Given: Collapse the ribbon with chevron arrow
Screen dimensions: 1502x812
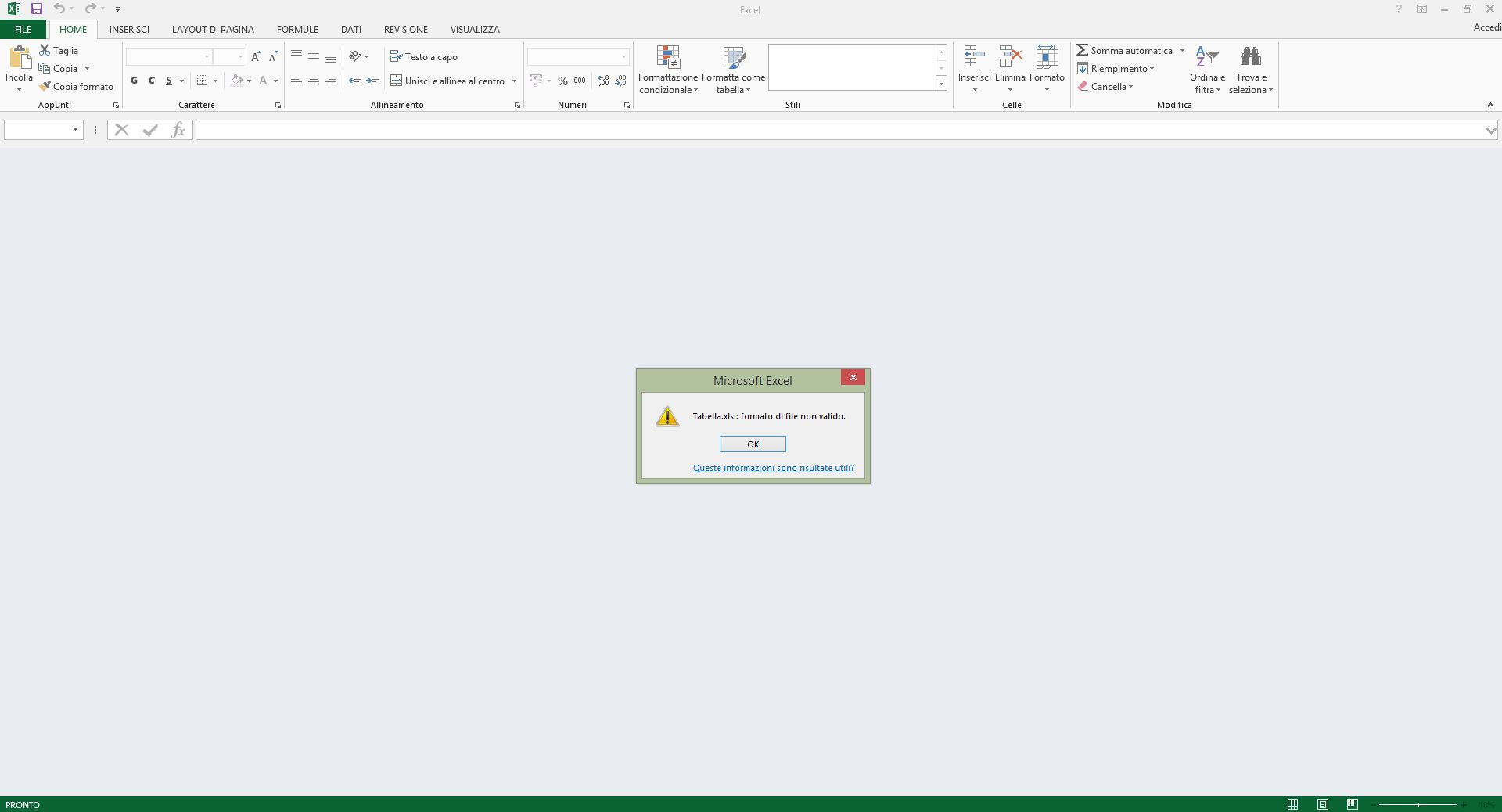Looking at the screenshot, I should 1489,105.
